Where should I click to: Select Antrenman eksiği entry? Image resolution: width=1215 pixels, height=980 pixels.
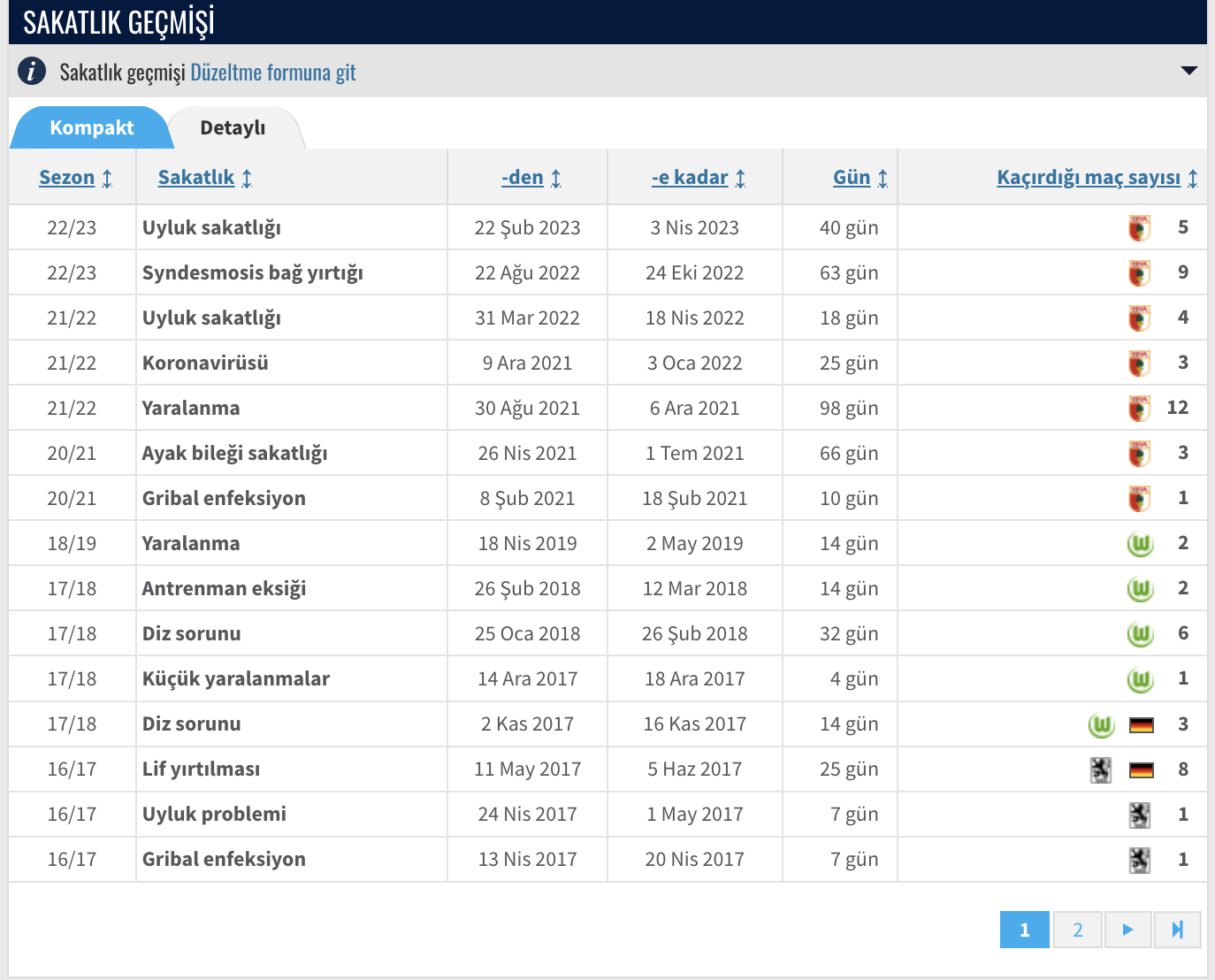click(225, 589)
